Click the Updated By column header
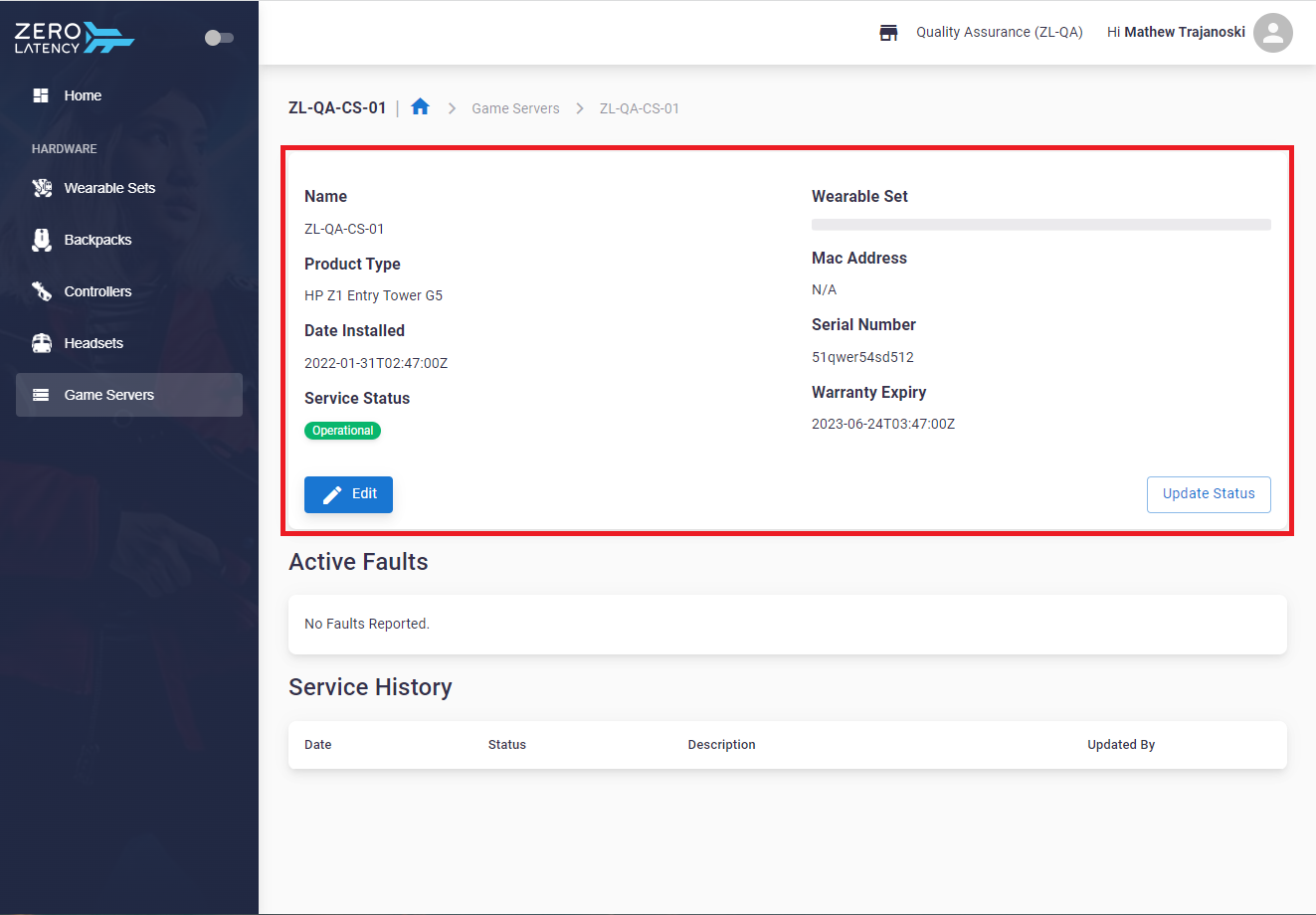This screenshot has height=915, width=1316. click(1121, 744)
